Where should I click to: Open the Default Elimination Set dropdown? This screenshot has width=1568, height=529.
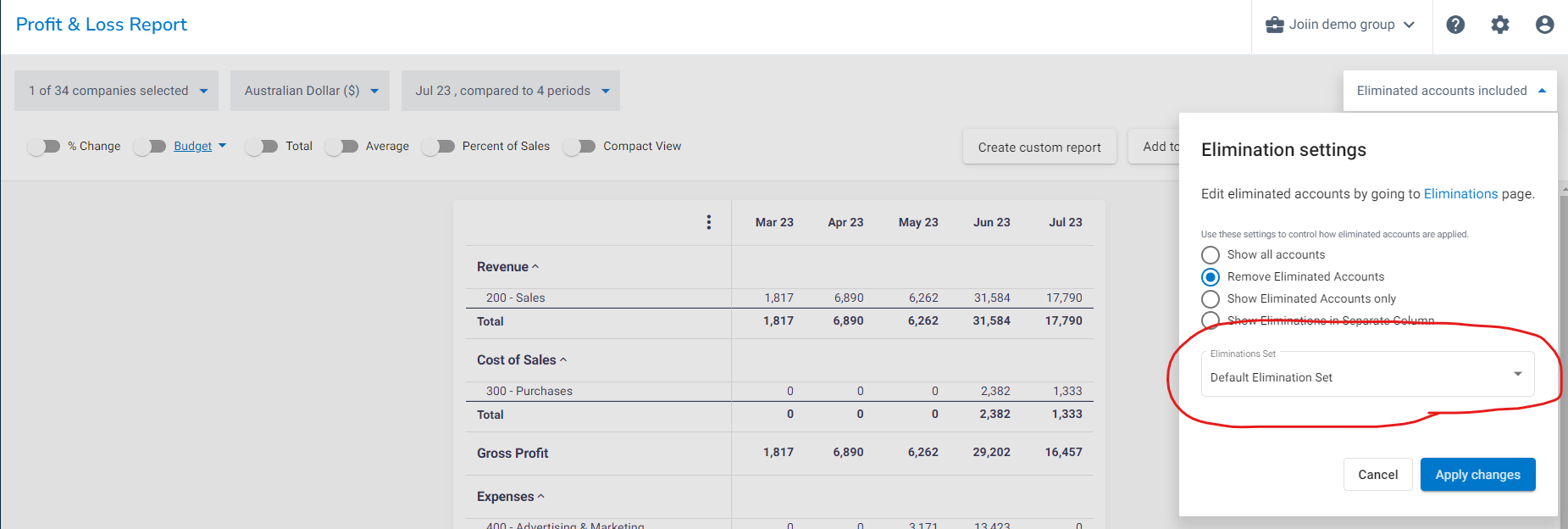(1367, 374)
